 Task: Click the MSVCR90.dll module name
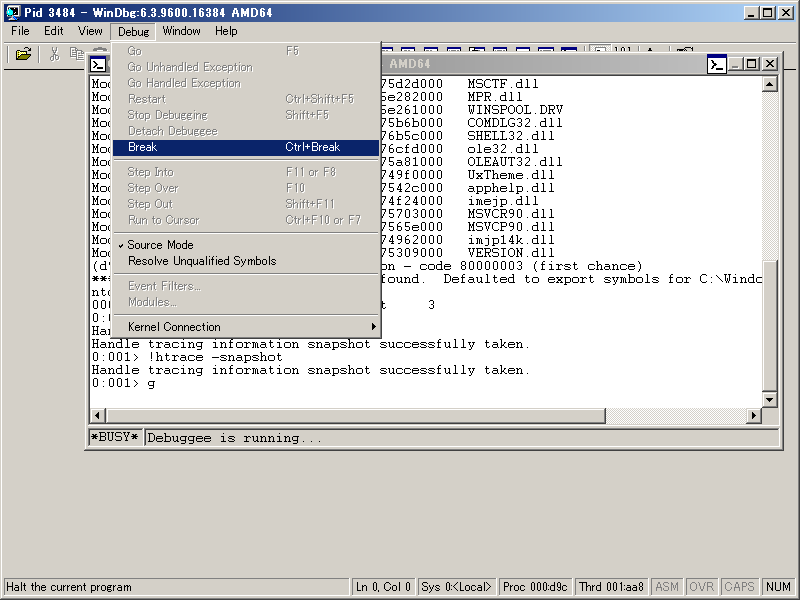[511, 214]
